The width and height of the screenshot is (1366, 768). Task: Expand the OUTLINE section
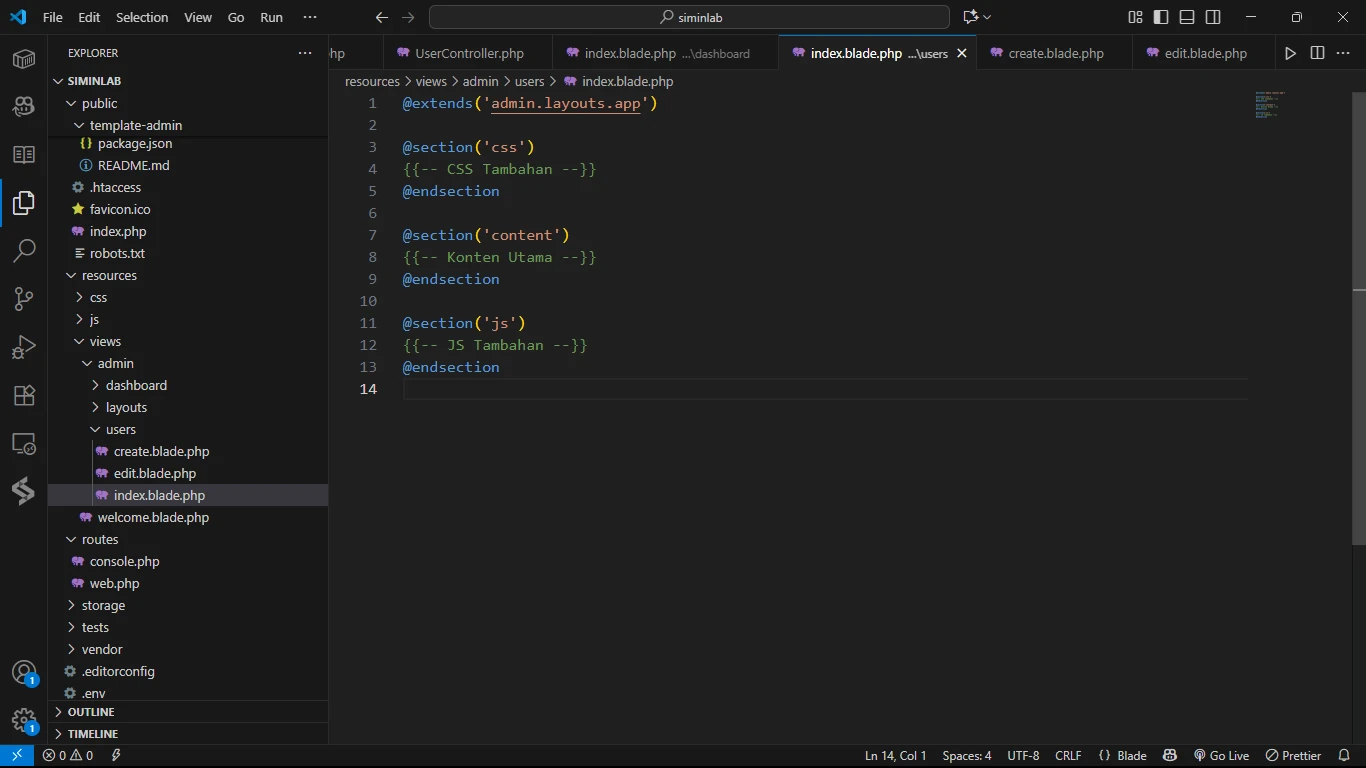pos(91,712)
